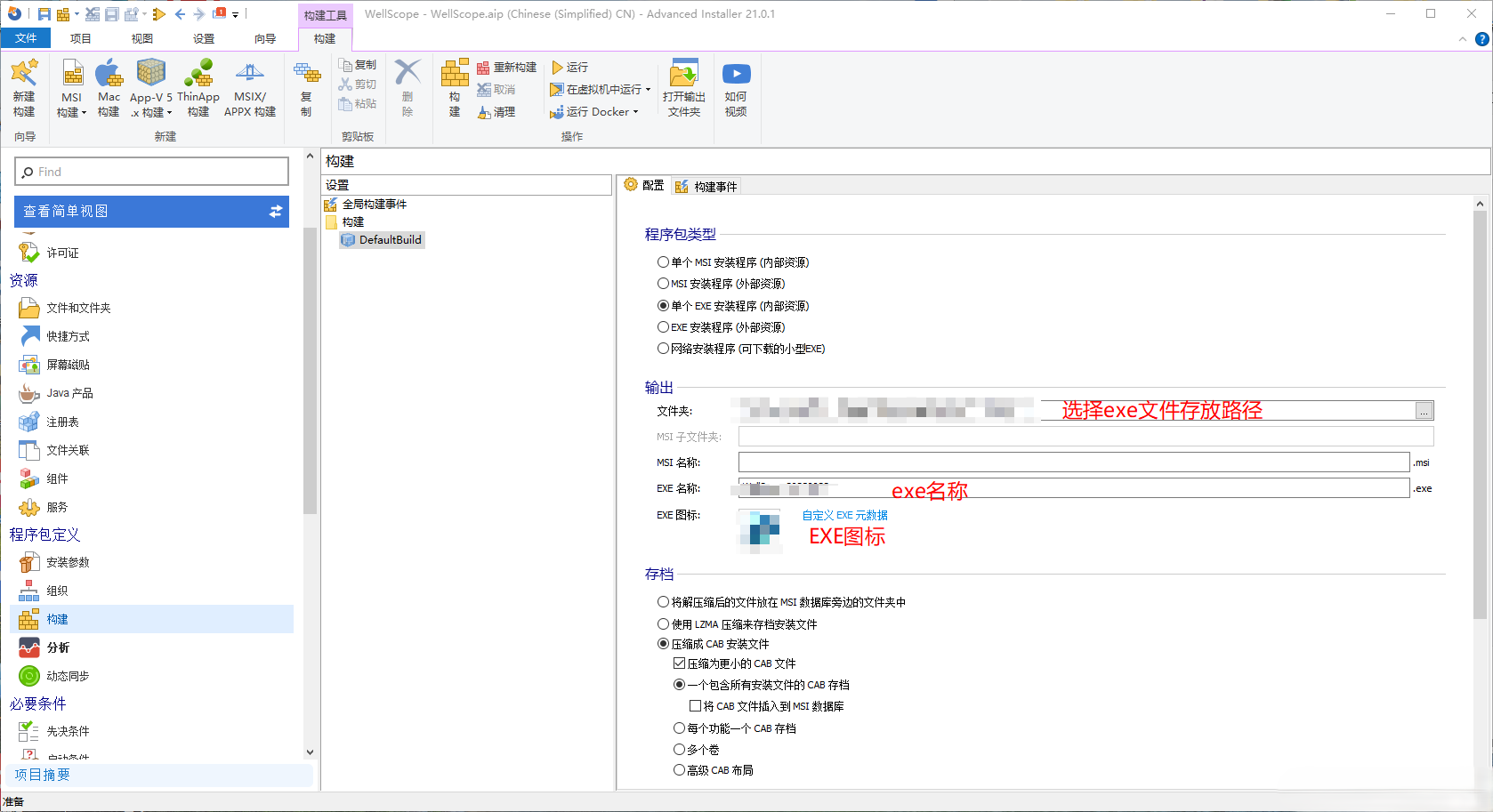Collapse the ribbon chevron
The height and width of the screenshot is (812, 1493).
click(x=1463, y=39)
